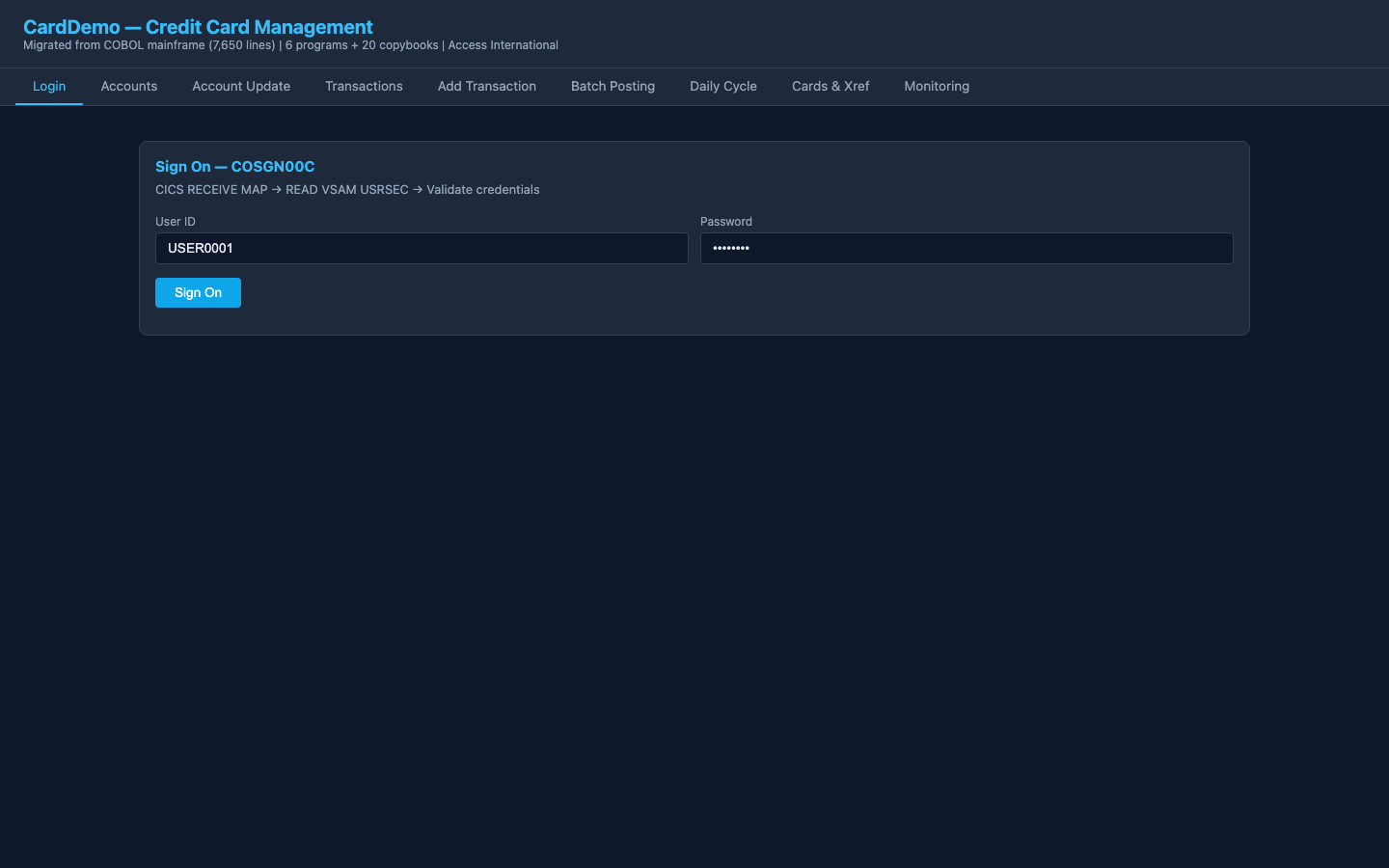Screen dimensions: 1389x868
Task: Click the masked password dots
Action: [x=731, y=248]
